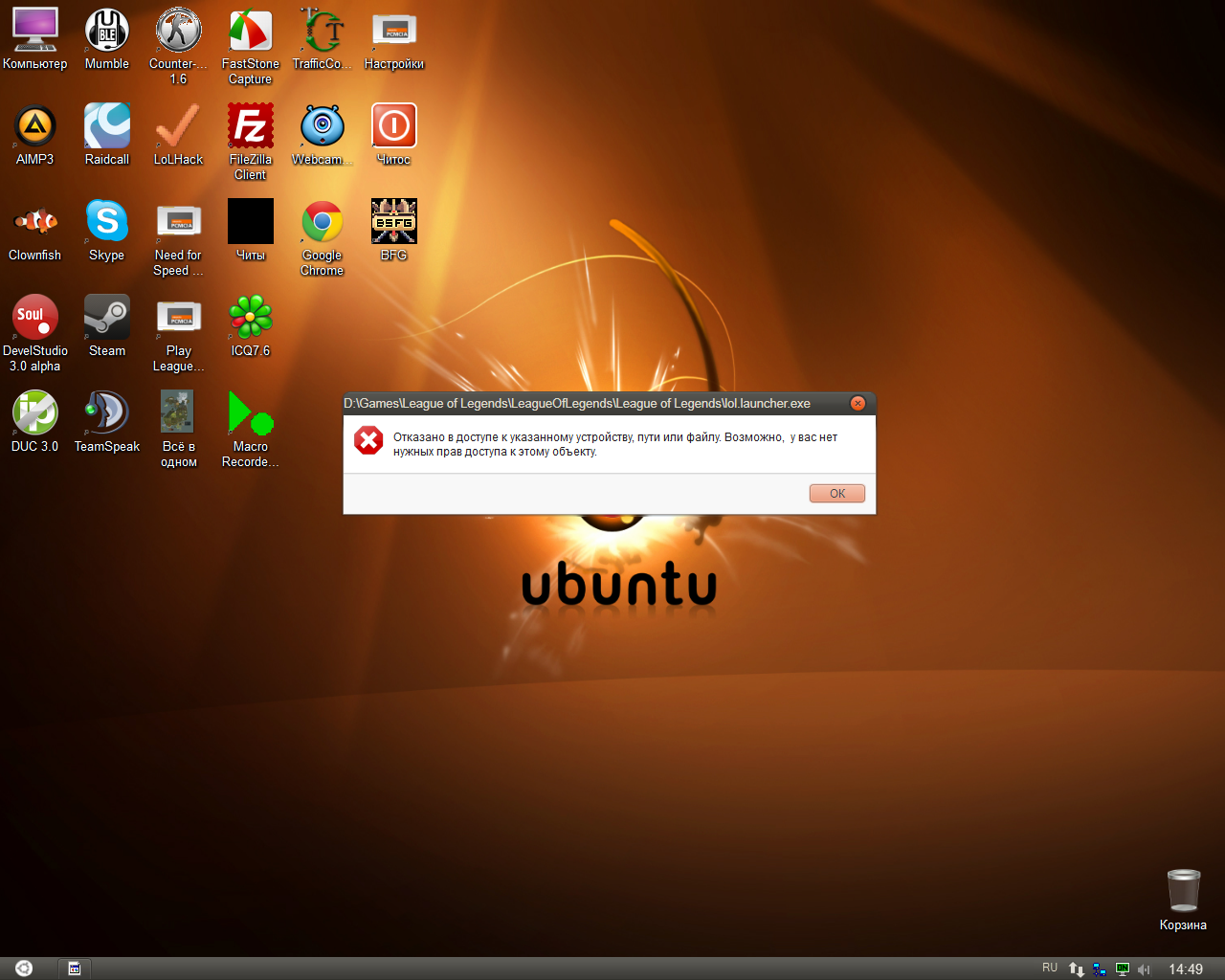The height and width of the screenshot is (980, 1225).
Task: Open the Читос shortcut
Action: (x=394, y=135)
